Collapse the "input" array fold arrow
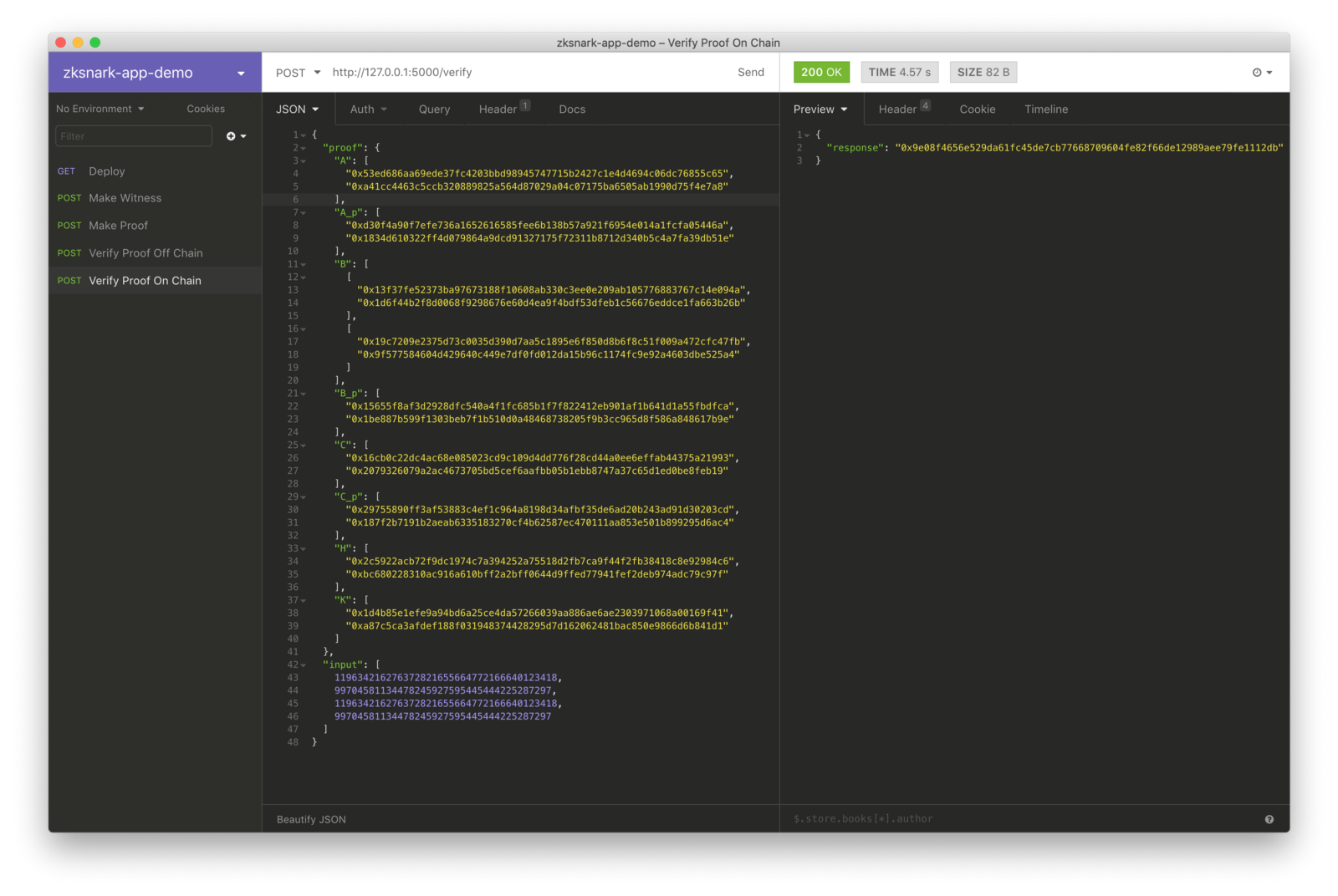This screenshot has width=1338, height=896. (x=304, y=665)
